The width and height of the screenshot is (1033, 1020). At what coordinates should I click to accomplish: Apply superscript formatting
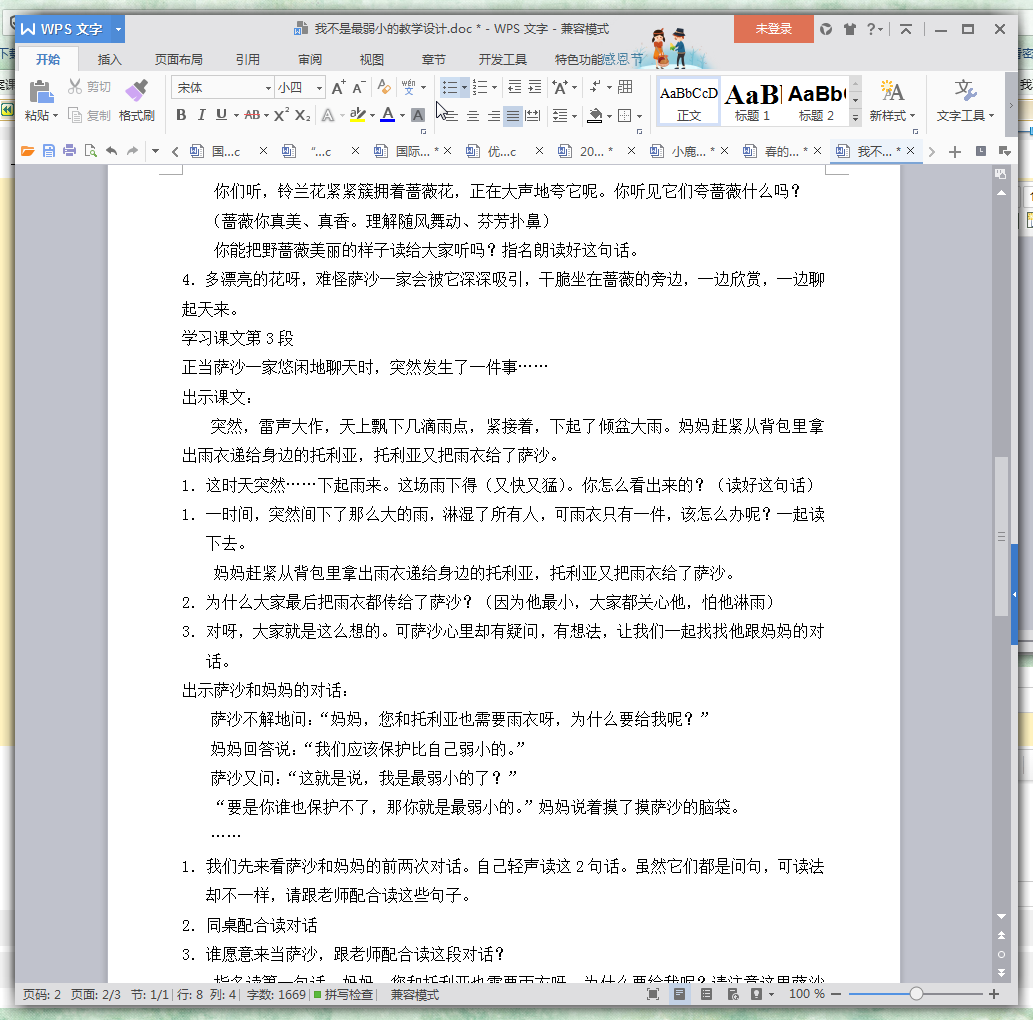click(281, 115)
